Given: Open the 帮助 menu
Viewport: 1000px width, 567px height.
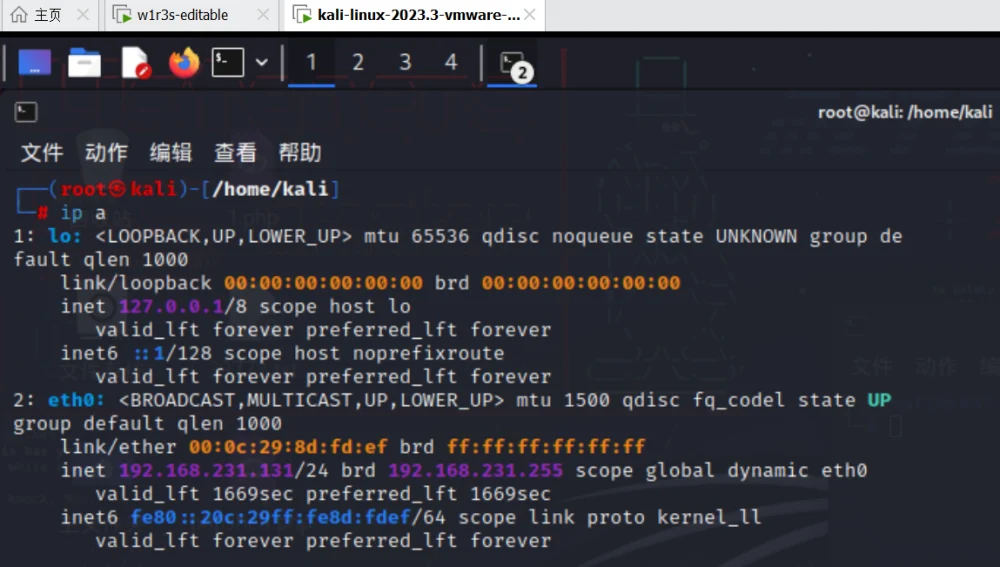Looking at the screenshot, I should point(300,153).
